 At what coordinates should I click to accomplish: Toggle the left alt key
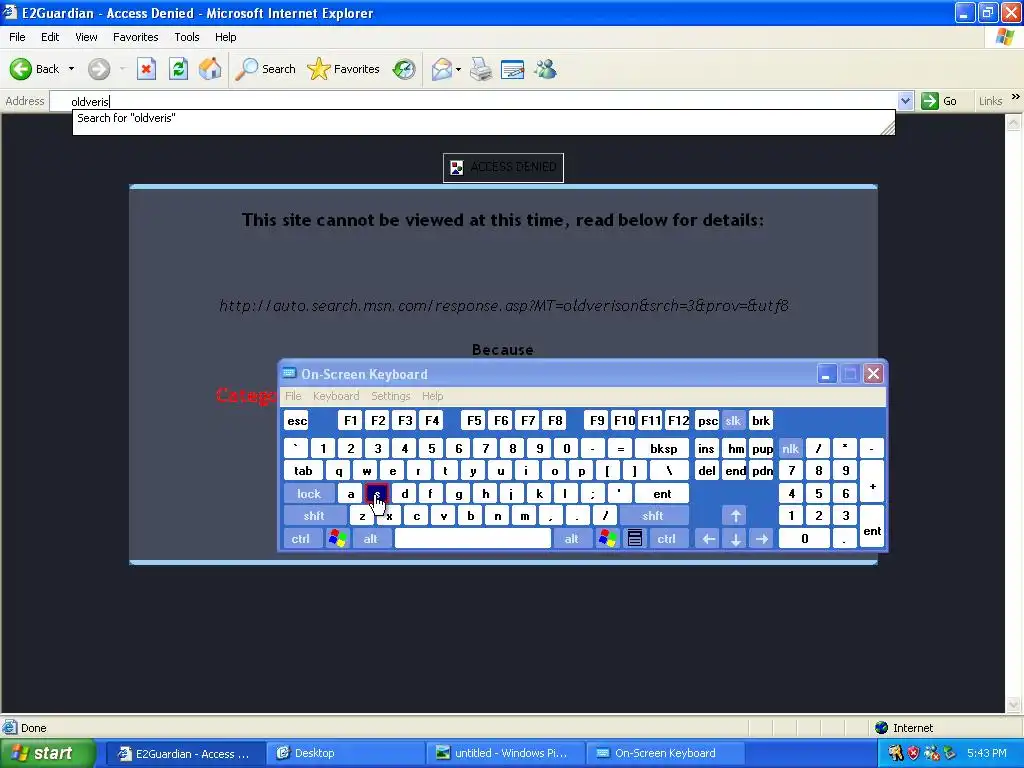click(x=371, y=539)
